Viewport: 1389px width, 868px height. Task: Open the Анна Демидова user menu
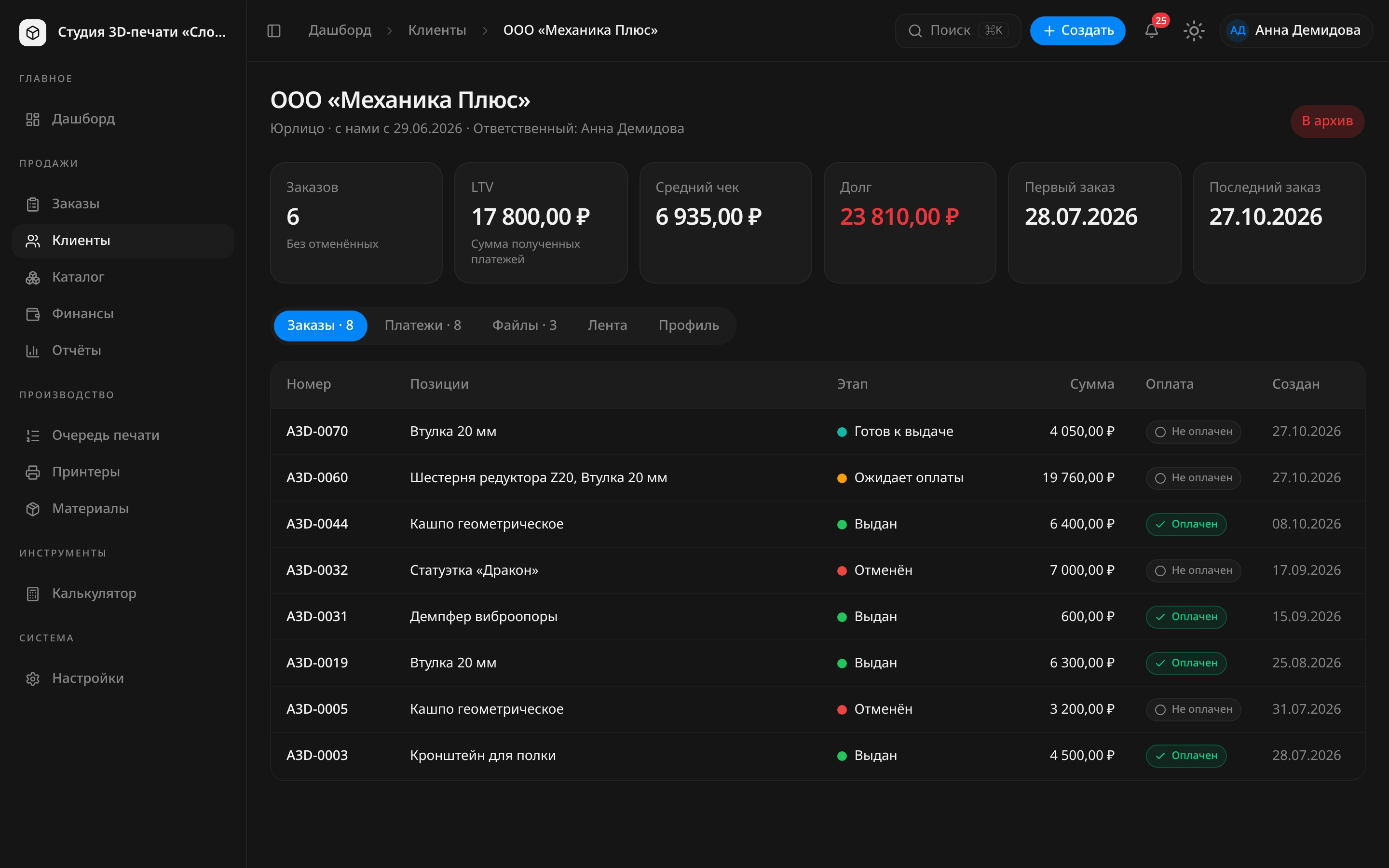[x=1295, y=30]
